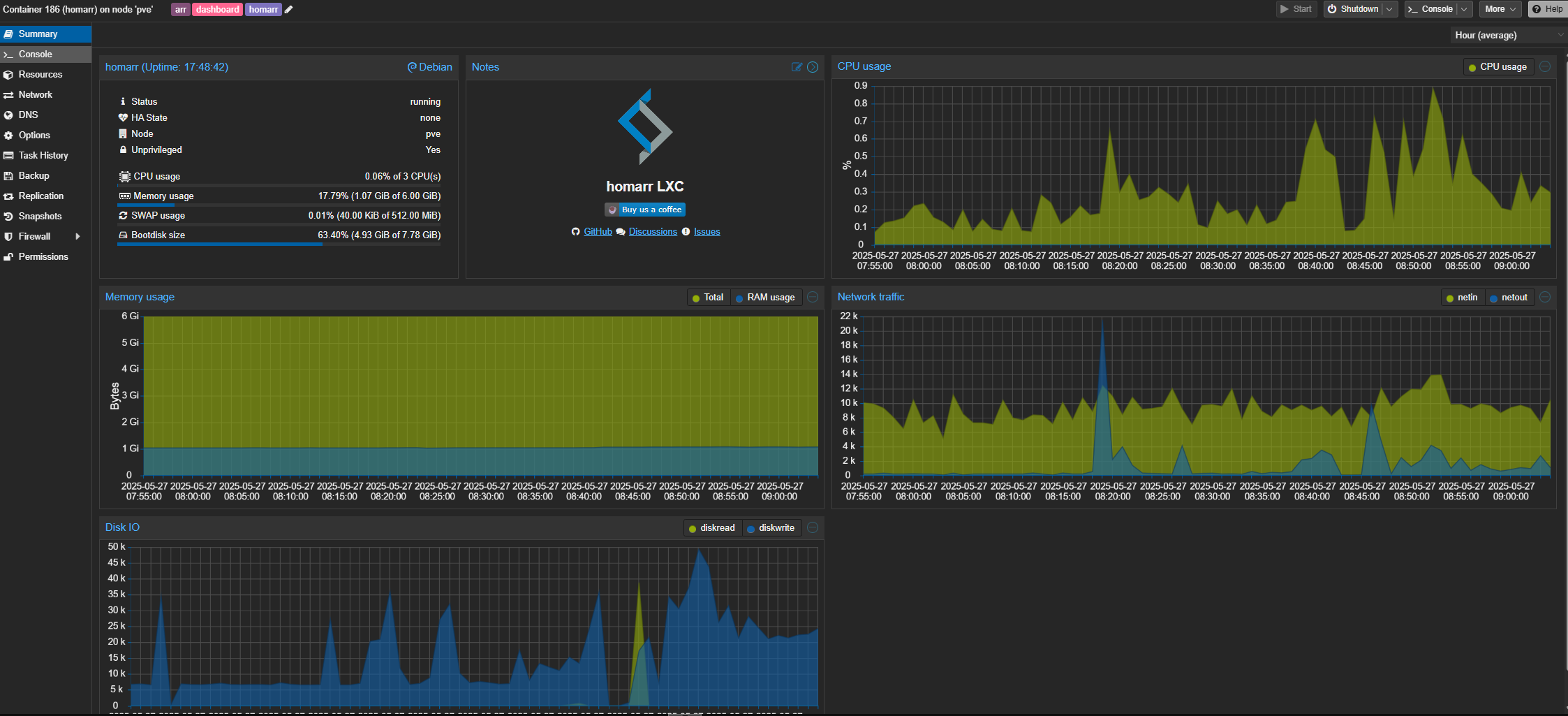Collapse the Notes panel with circle arrow icon
The image size is (1568, 716).
click(x=813, y=67)
